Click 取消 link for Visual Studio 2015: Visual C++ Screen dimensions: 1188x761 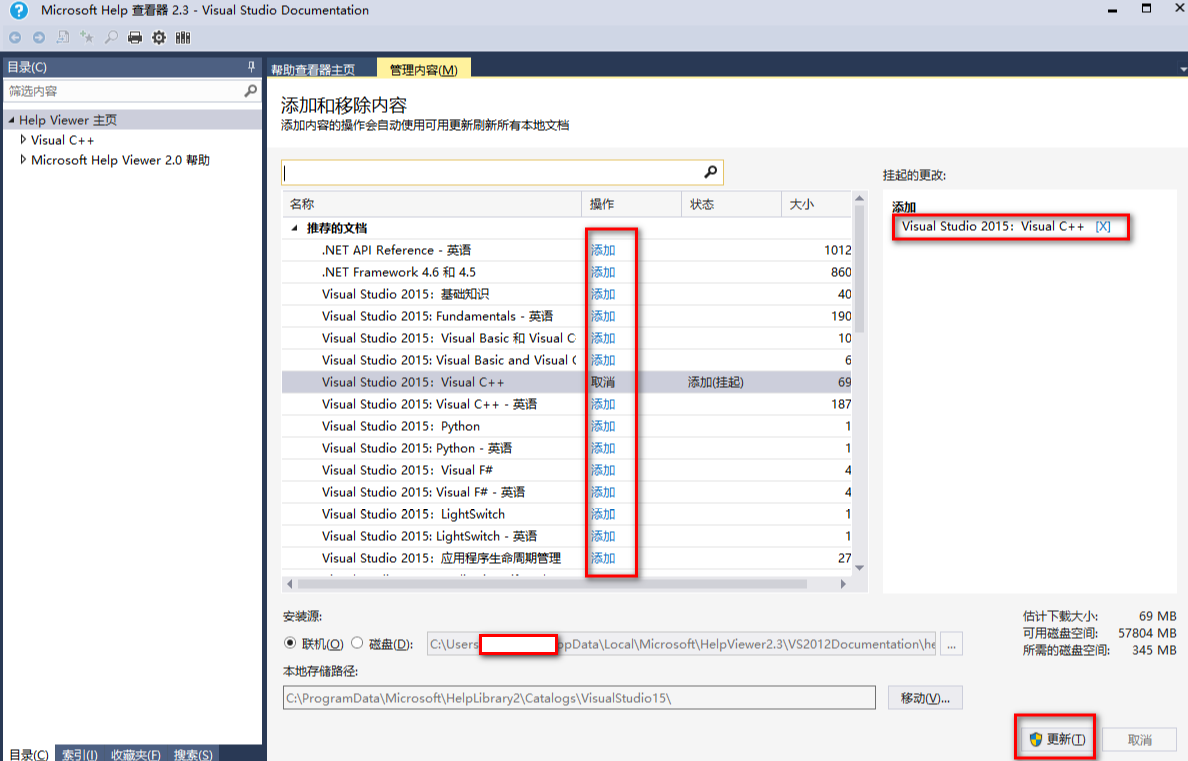603,382
